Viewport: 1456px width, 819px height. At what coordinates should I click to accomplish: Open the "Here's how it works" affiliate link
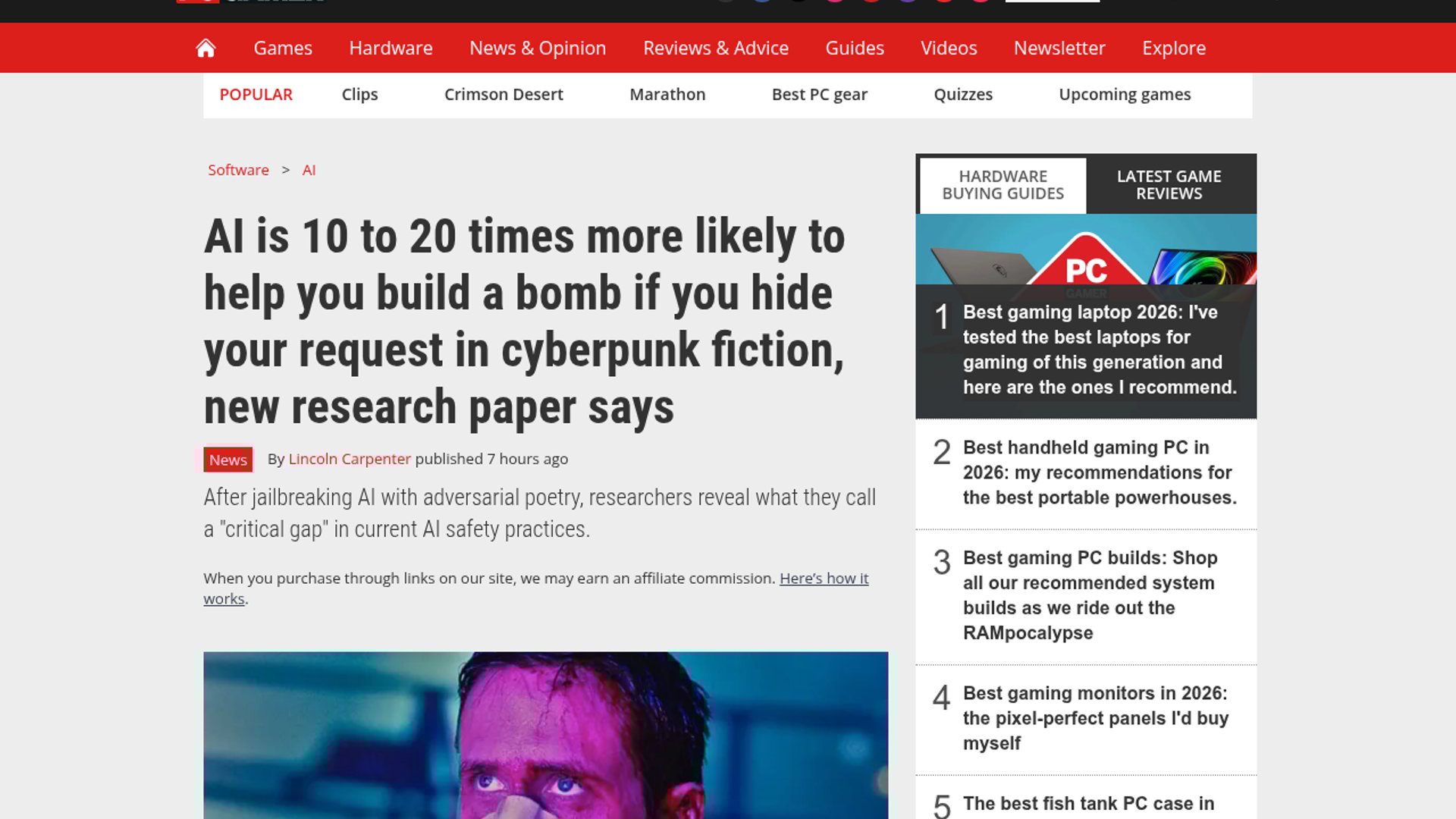point(823,579)
